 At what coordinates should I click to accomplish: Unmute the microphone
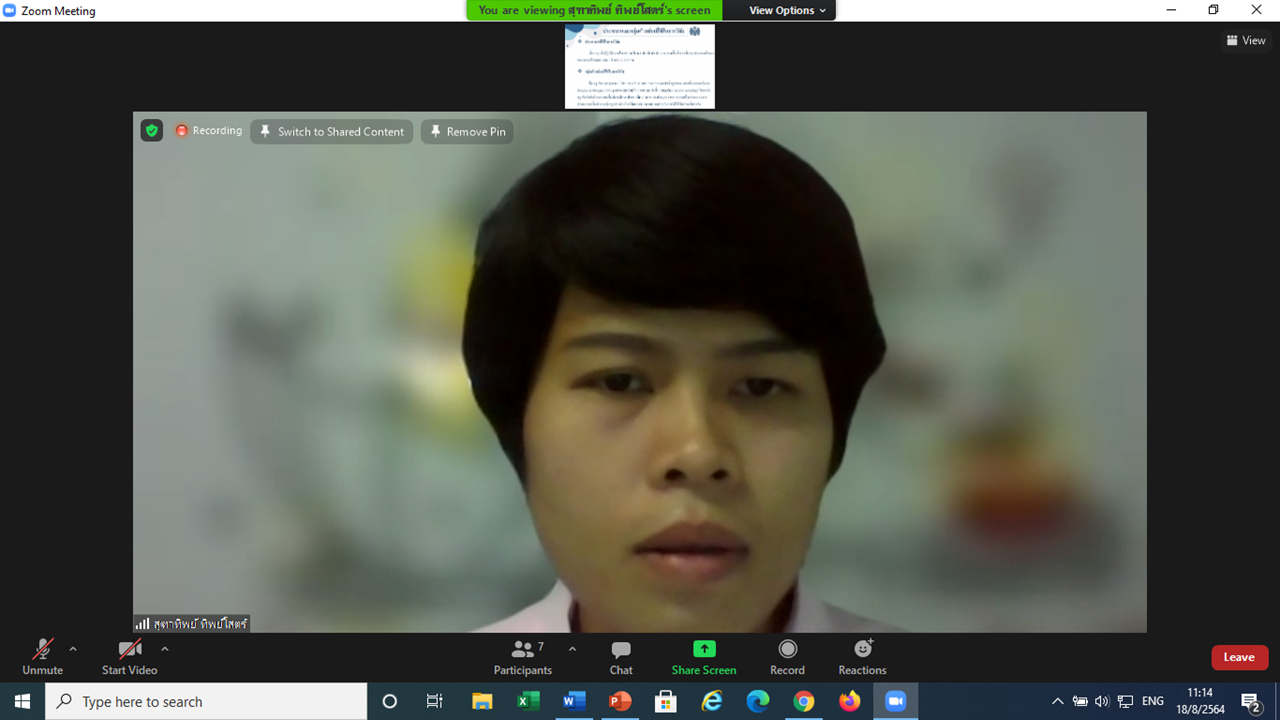click(42, 657)
